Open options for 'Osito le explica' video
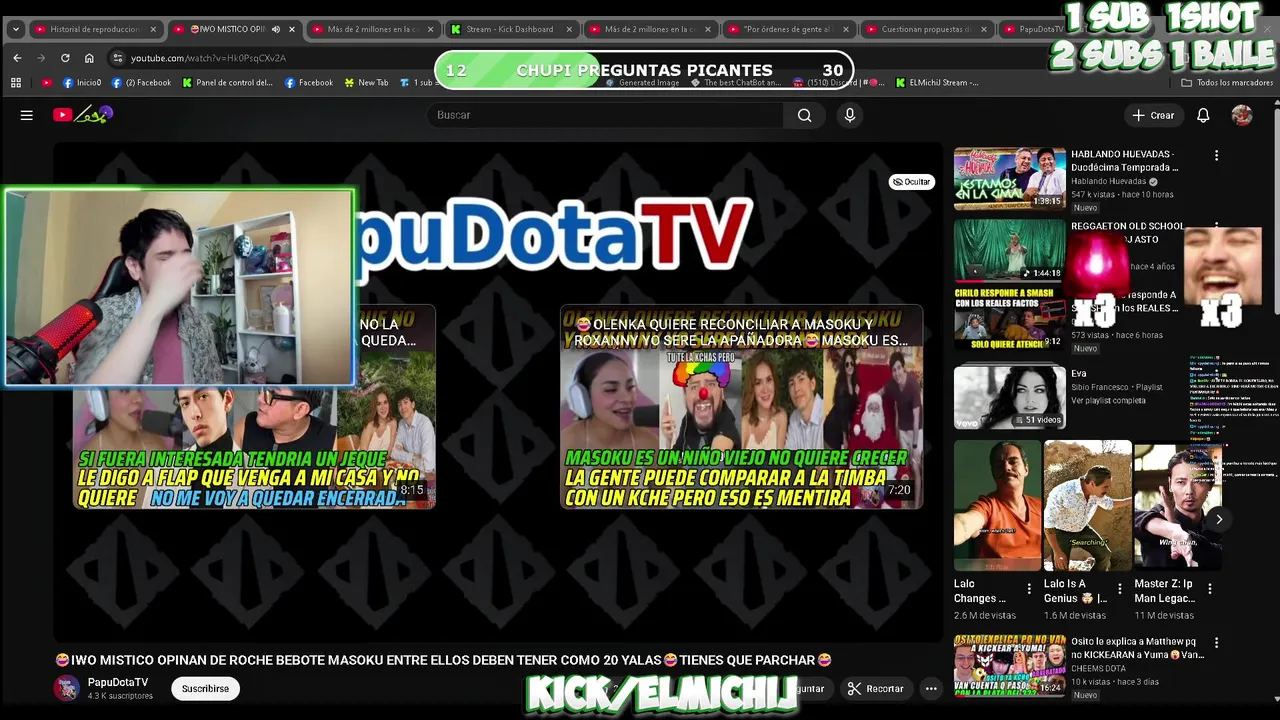This screenshot has width=1280, height=720. (1216, 642)
